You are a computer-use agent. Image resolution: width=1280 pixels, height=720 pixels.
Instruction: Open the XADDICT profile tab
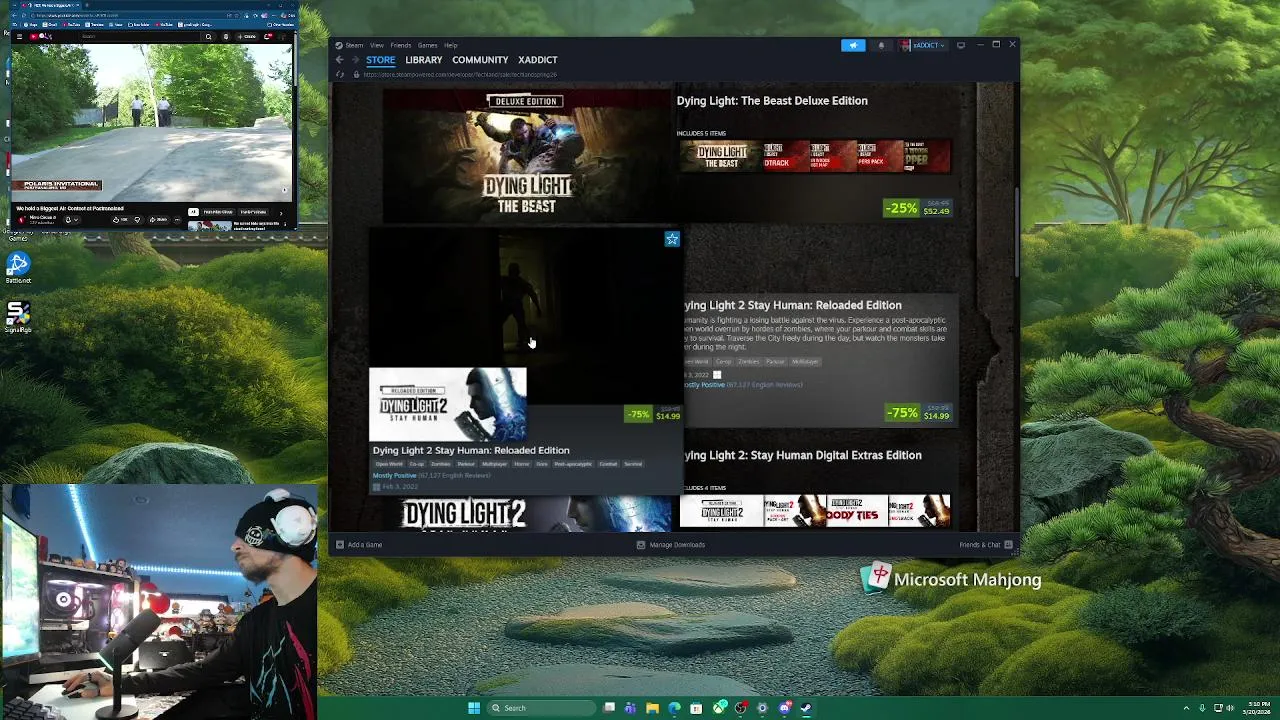[x=538, y=60]
